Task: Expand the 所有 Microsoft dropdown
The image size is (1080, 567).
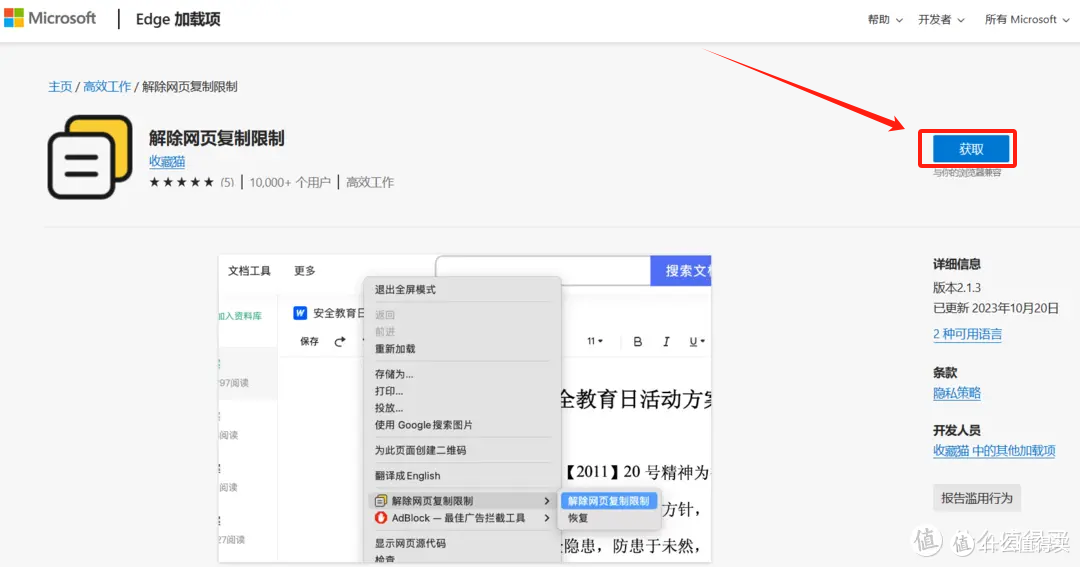Action: pos(1027,20)
